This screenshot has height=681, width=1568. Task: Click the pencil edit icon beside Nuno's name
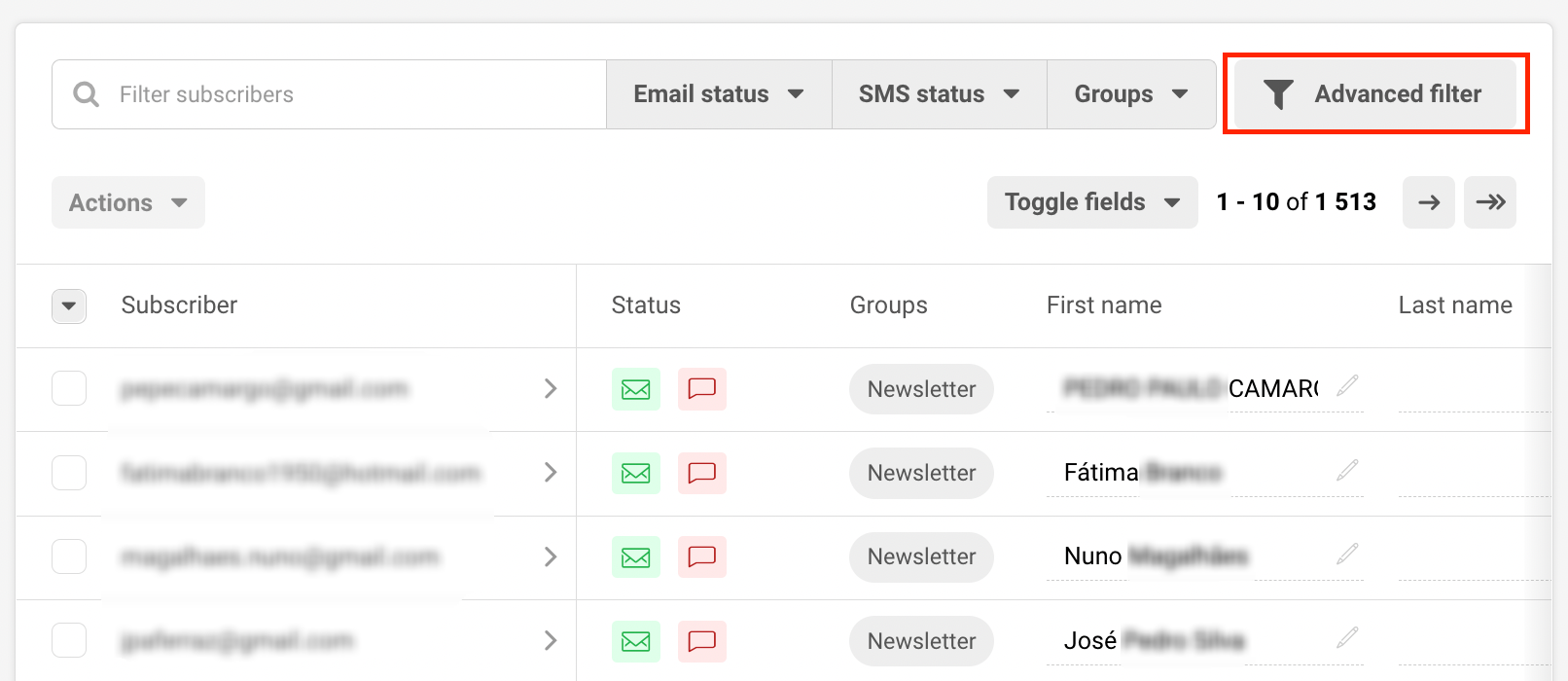tap(1347, 555)
